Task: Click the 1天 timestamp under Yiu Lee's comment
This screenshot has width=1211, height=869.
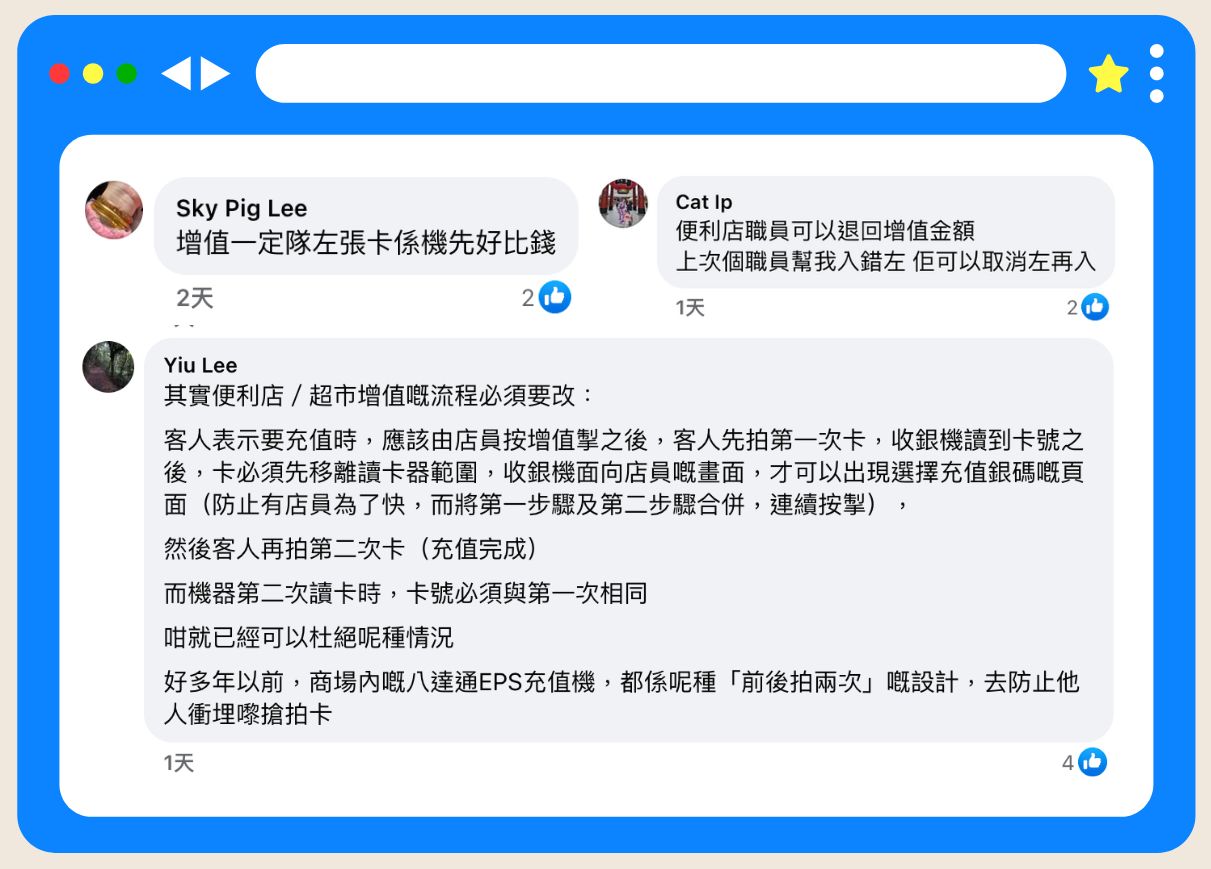Action: tap(179, 763)
